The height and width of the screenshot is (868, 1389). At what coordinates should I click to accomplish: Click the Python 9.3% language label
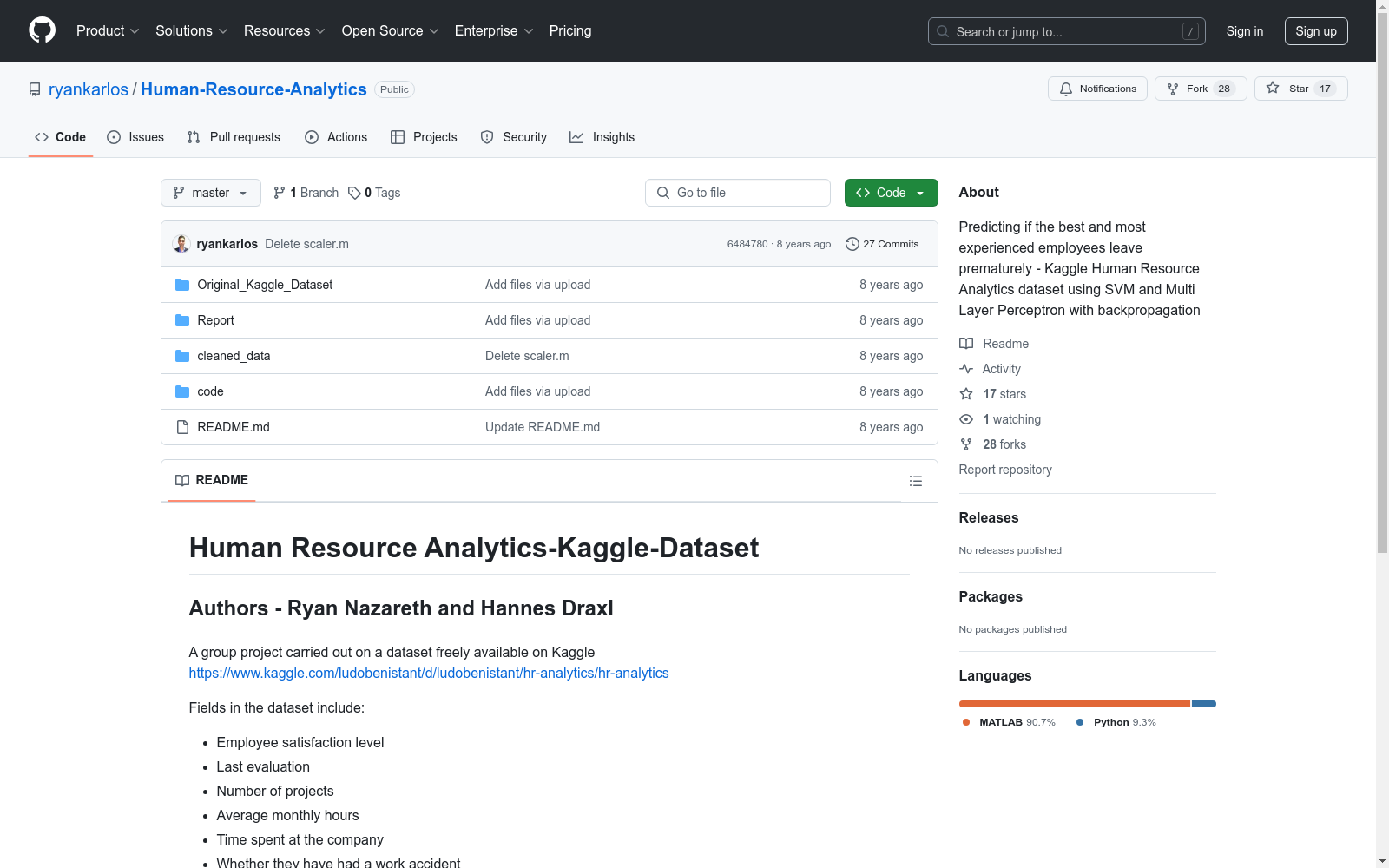(x=1116, y=722)
